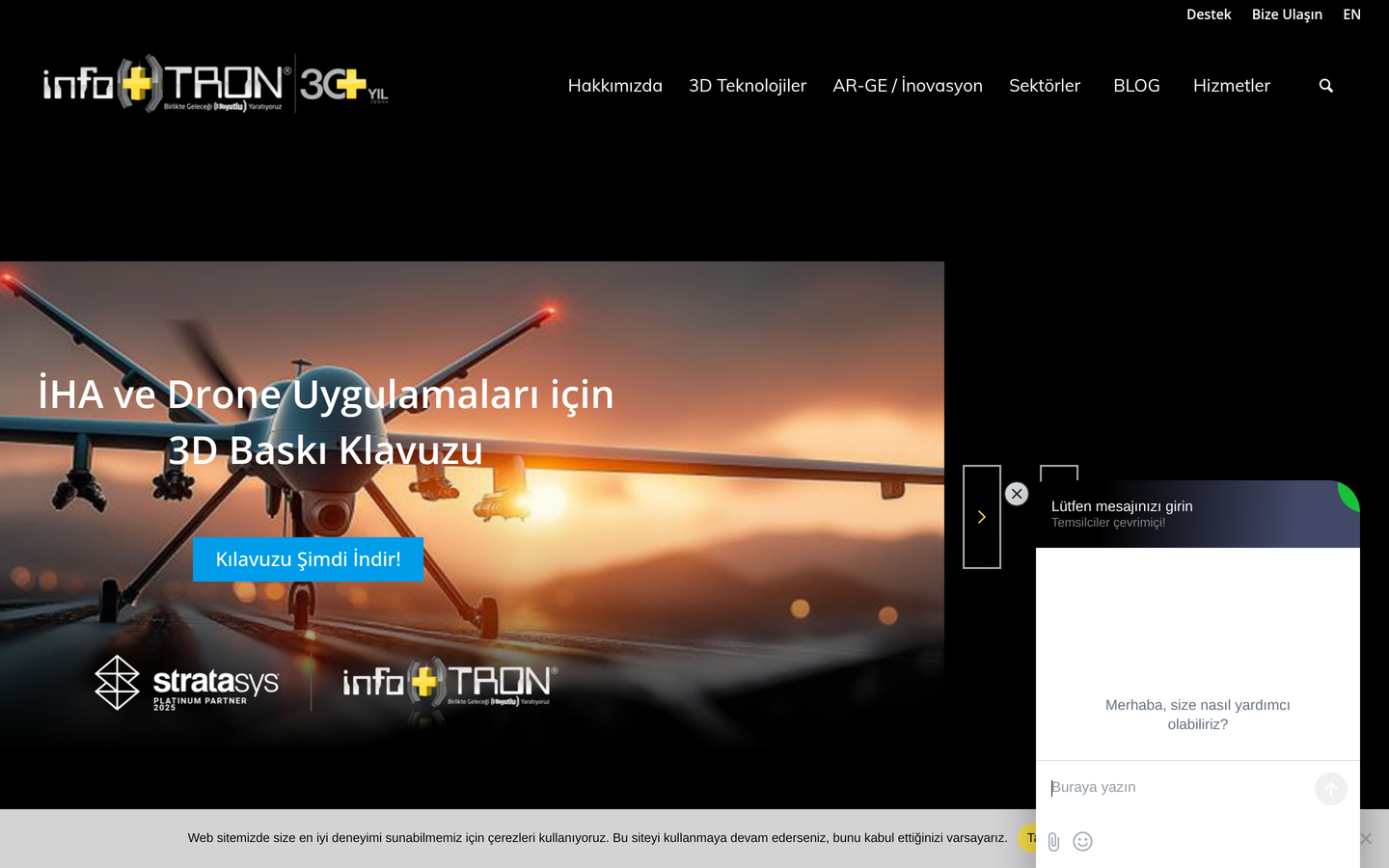Click the Temsilciler çevrimiçi! status text
1389x868 pixels.
(x=1108, y=523)
